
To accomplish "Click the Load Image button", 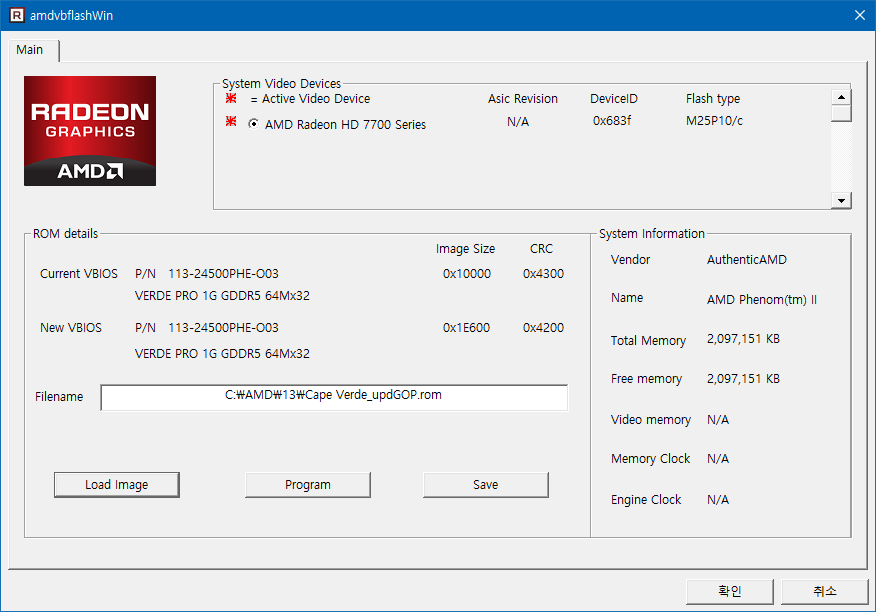I will (x=117, y=485).
